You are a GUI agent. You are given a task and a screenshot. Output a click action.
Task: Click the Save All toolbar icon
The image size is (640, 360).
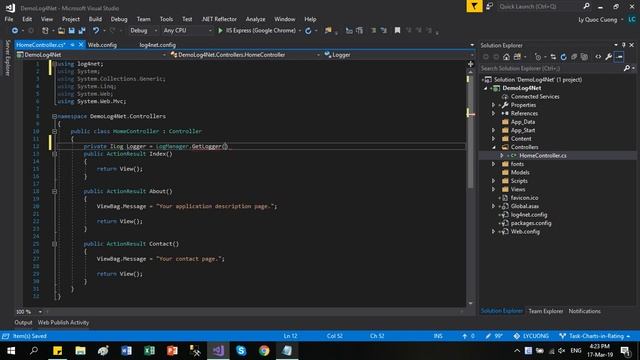click(x=82, y=31)
